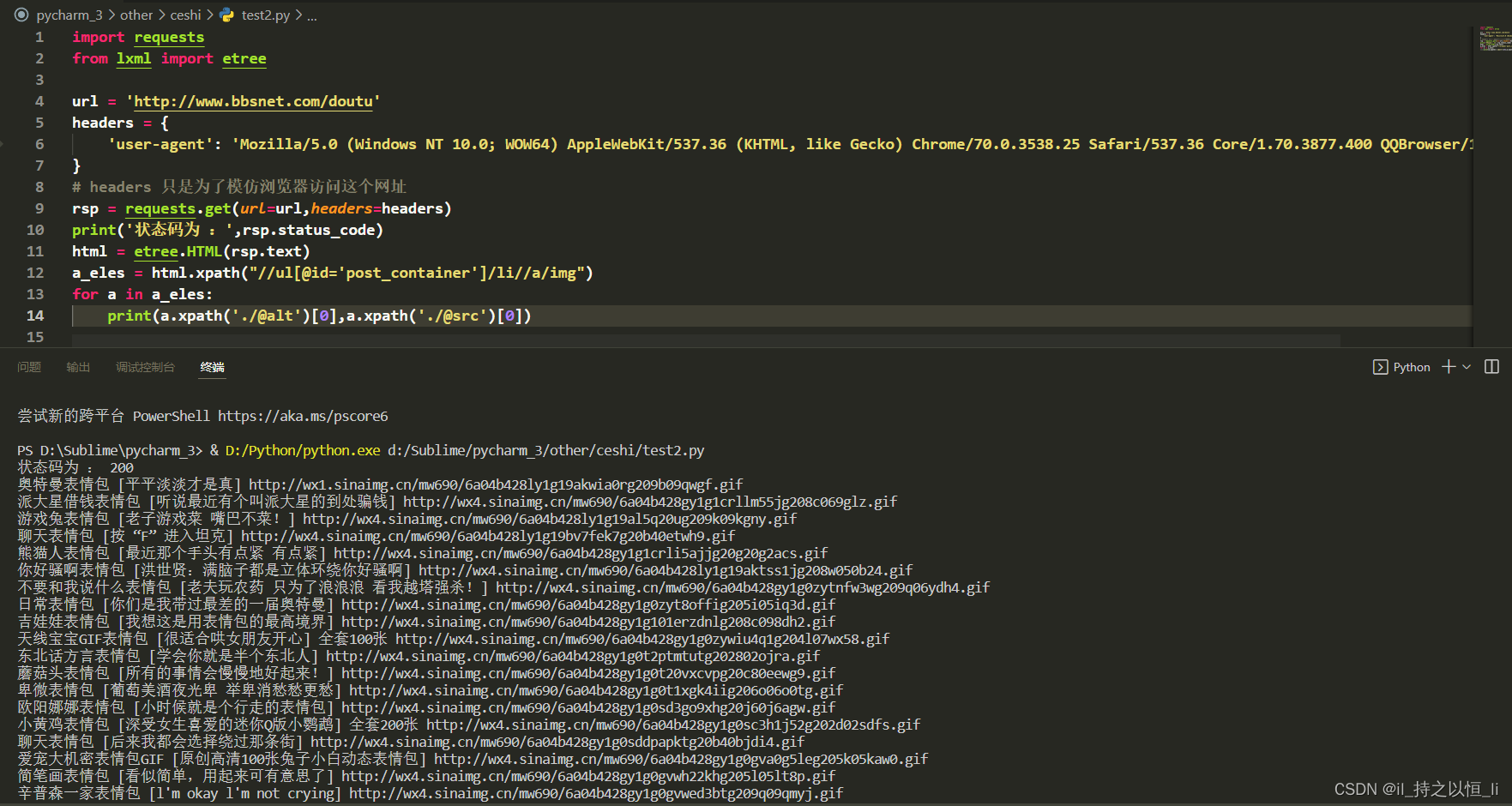The width and height of the screenshot is (1512, 806).
Task: Click the 小黄鸡表情包 gif URL
Action: [x=673, y=725]
